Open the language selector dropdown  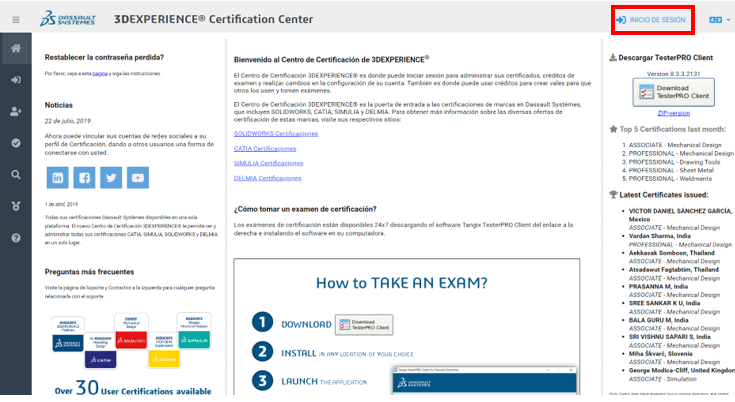pyautogui.click(x=720, y=20)
